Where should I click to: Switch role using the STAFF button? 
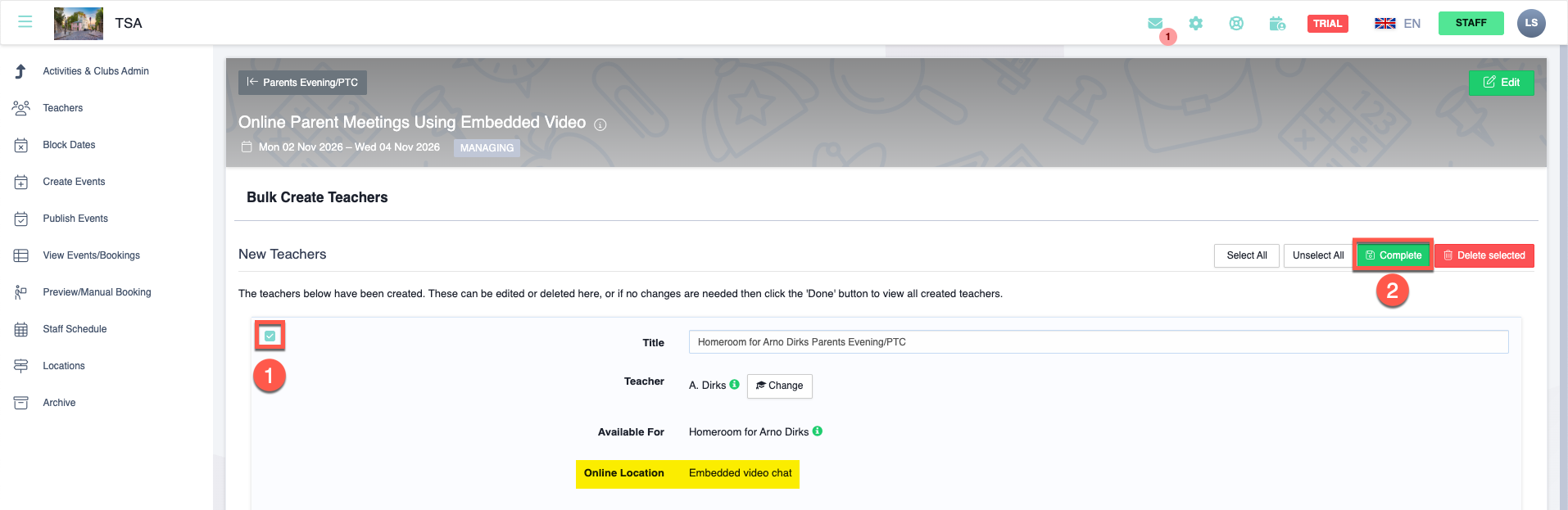[1471, 23]
